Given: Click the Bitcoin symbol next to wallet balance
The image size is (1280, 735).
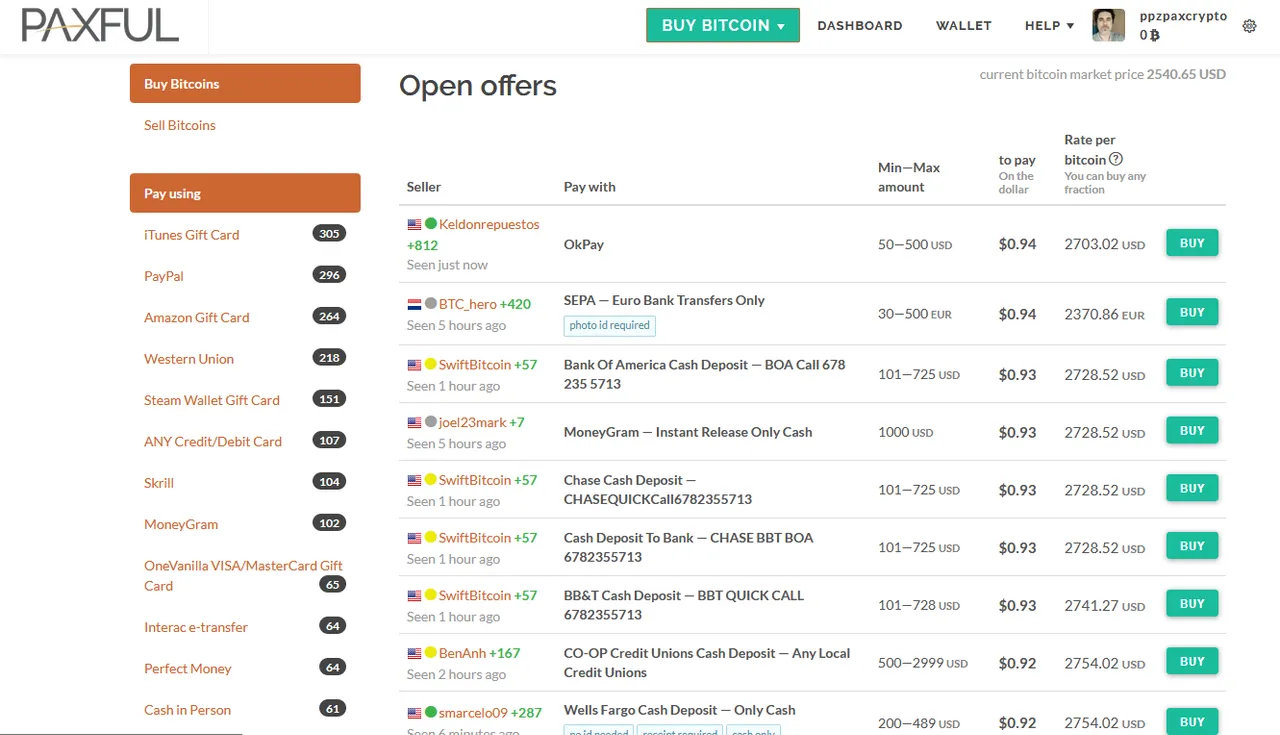Looking at the screenshot, I should (1155, 35).
